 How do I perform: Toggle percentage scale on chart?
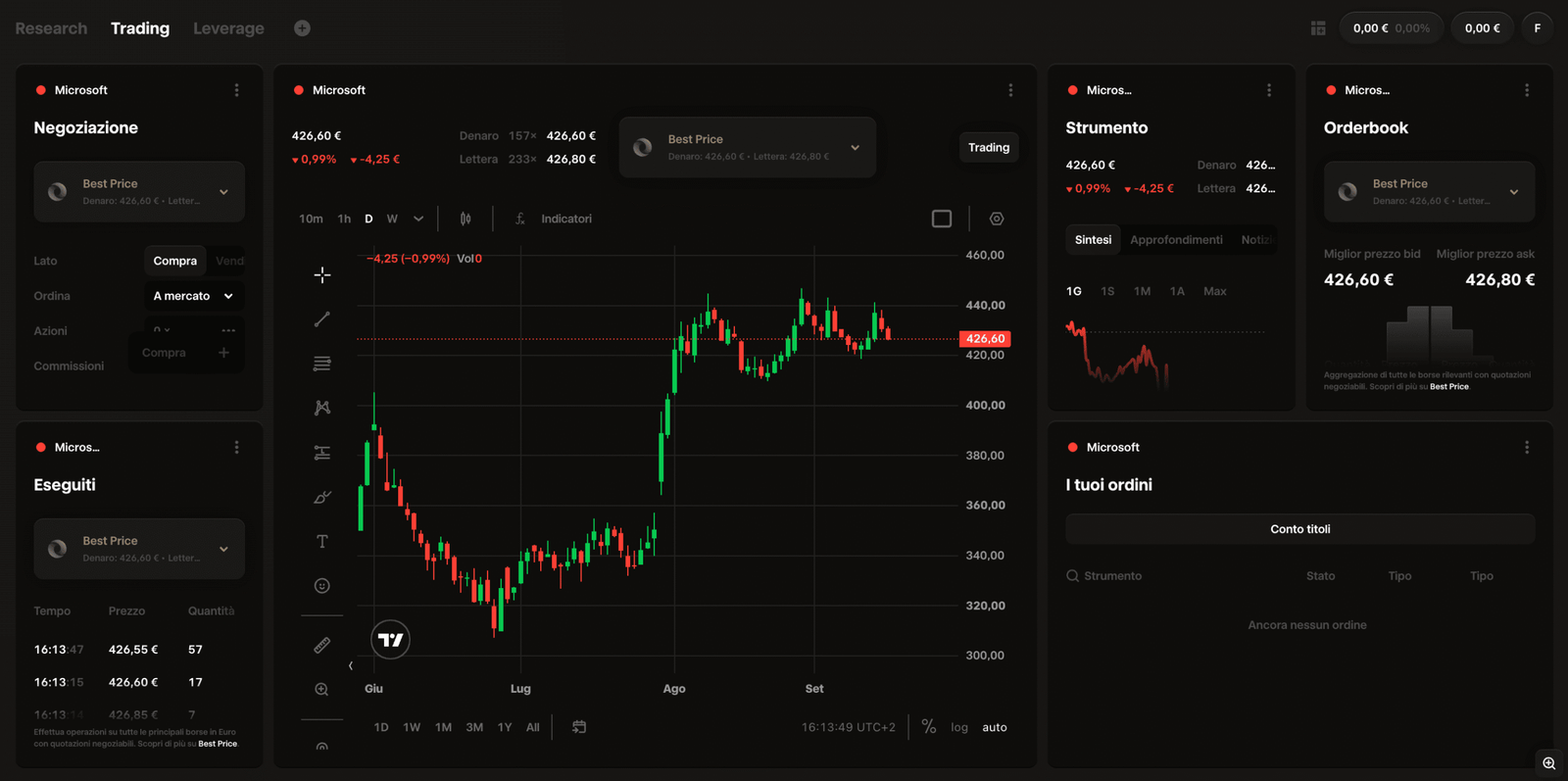pos(929,727)
